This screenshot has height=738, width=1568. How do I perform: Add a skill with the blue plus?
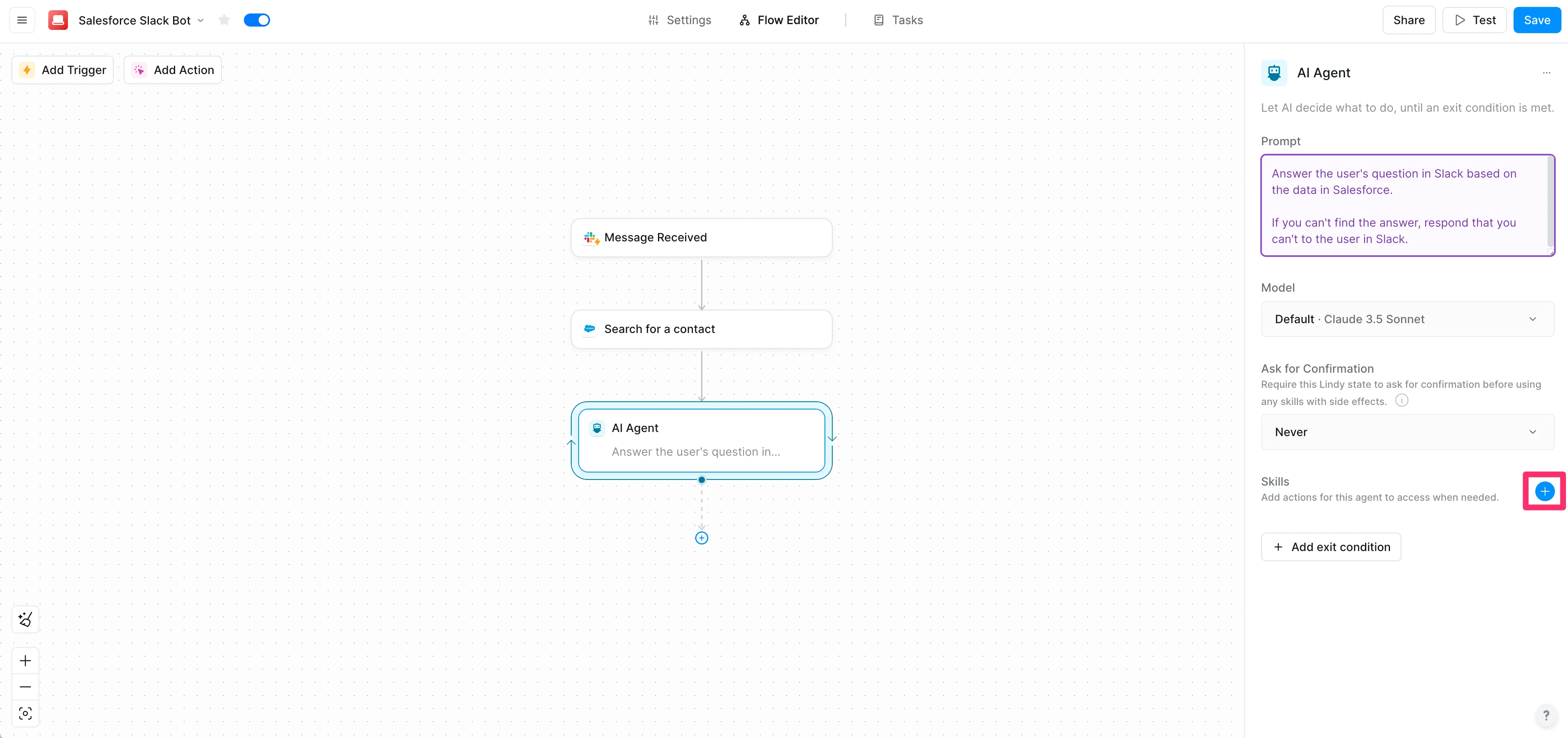point(1544,491)
